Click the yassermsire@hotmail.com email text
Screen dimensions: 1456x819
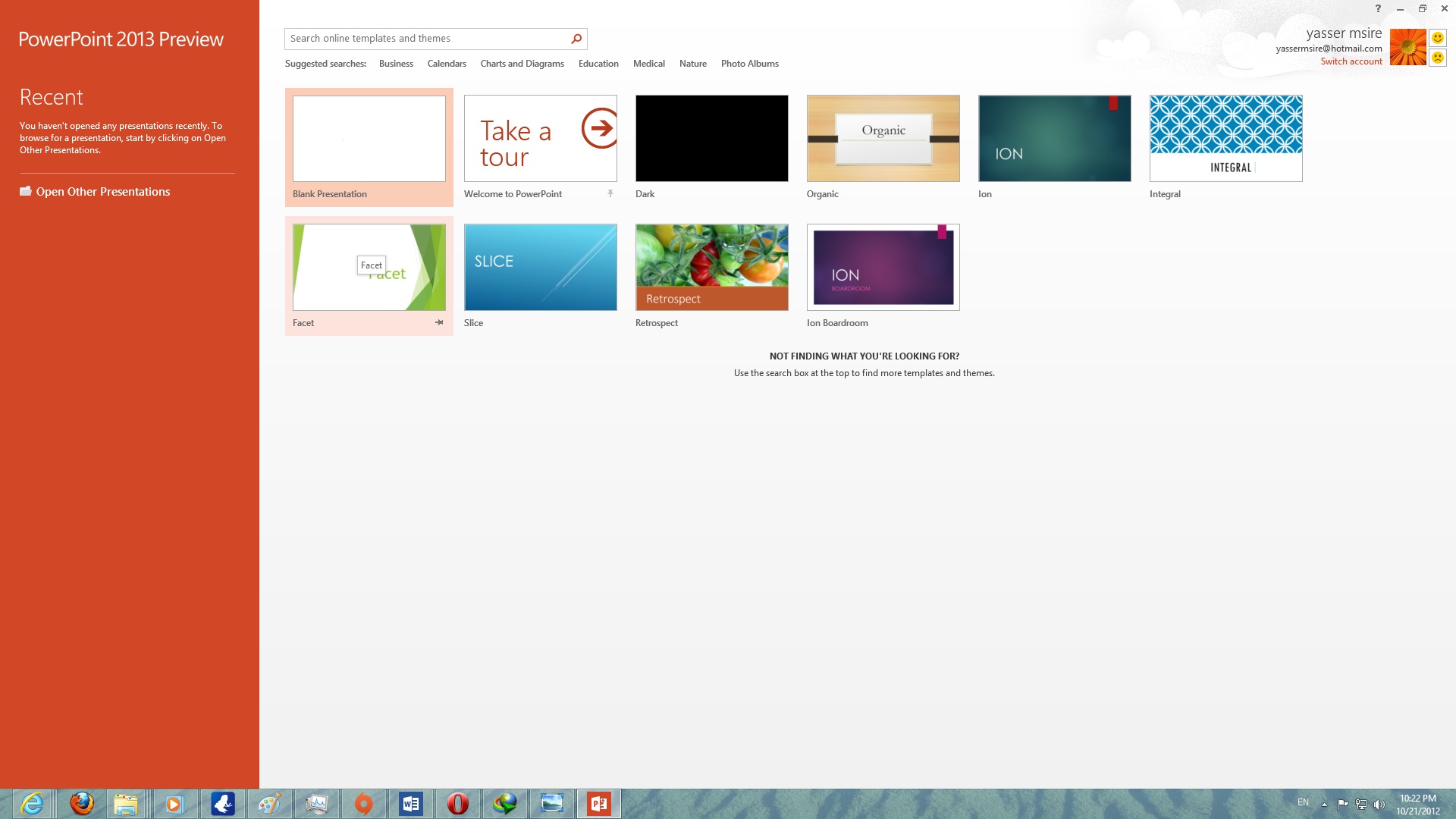[1329, 49]
